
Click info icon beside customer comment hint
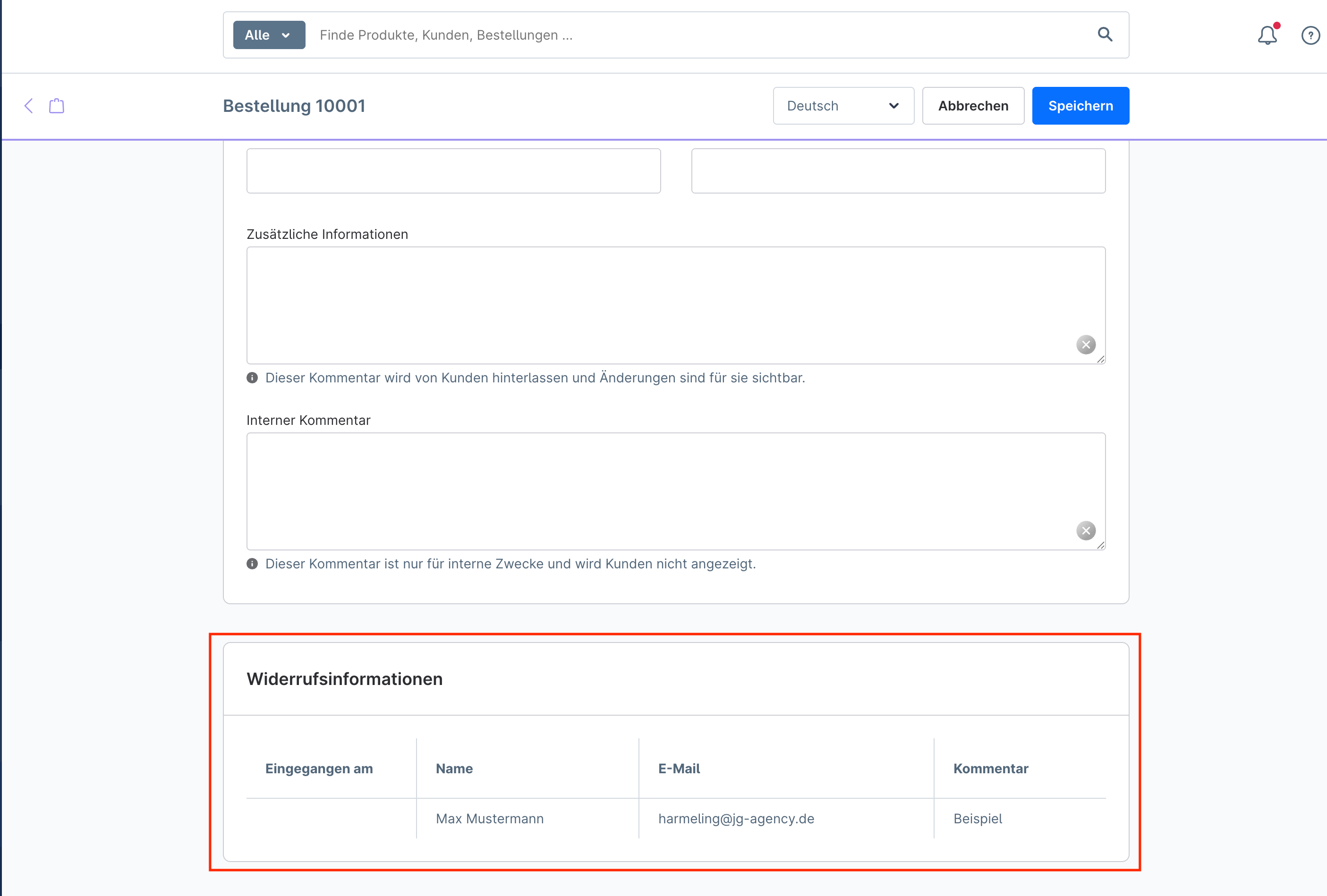(252, 378)
